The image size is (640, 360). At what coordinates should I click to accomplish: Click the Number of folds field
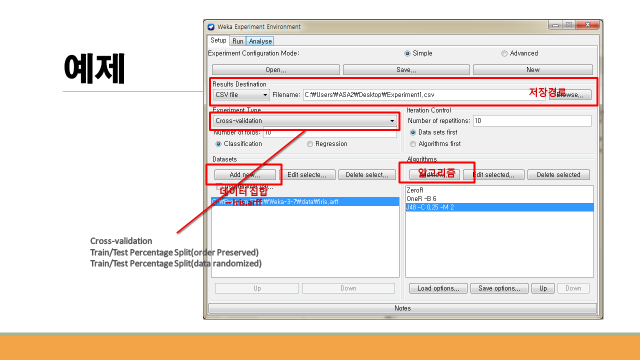(330, 133)
